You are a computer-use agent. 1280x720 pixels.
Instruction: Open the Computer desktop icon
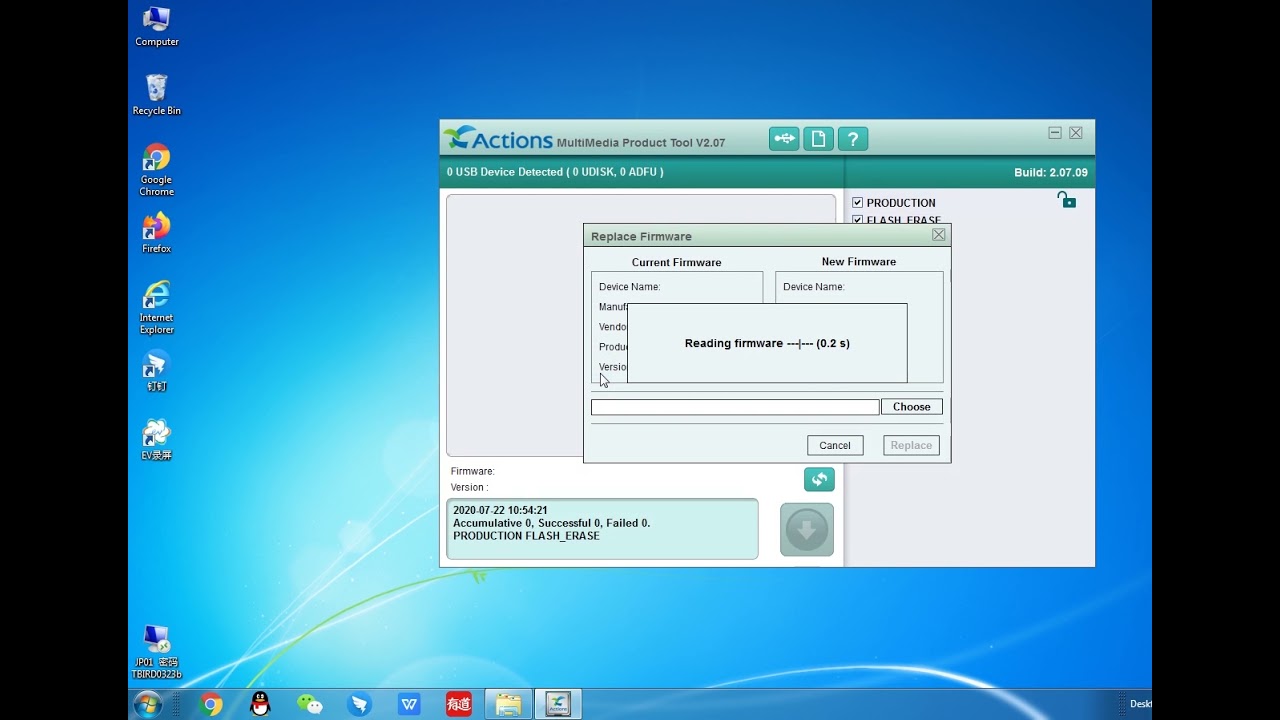[157, 26]
